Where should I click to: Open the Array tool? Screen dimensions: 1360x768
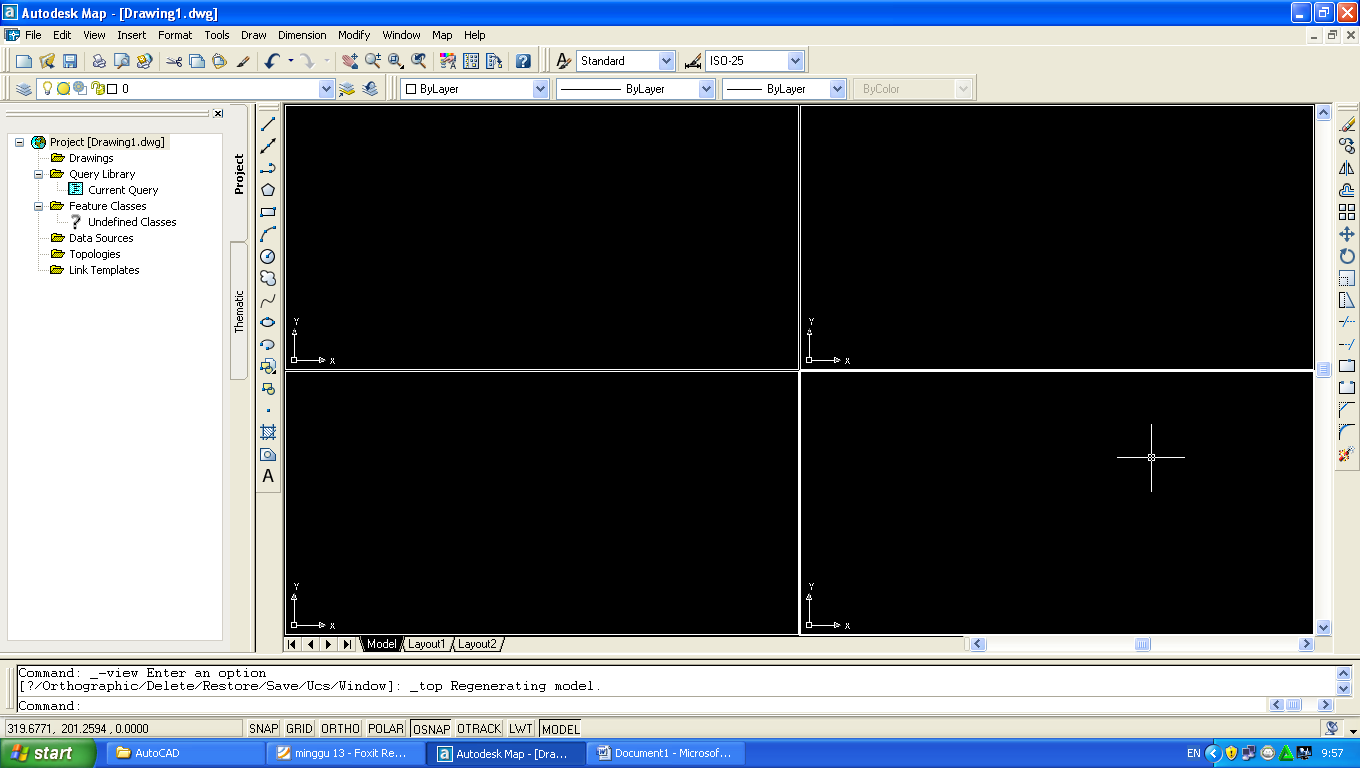[x=1347, y=212]
